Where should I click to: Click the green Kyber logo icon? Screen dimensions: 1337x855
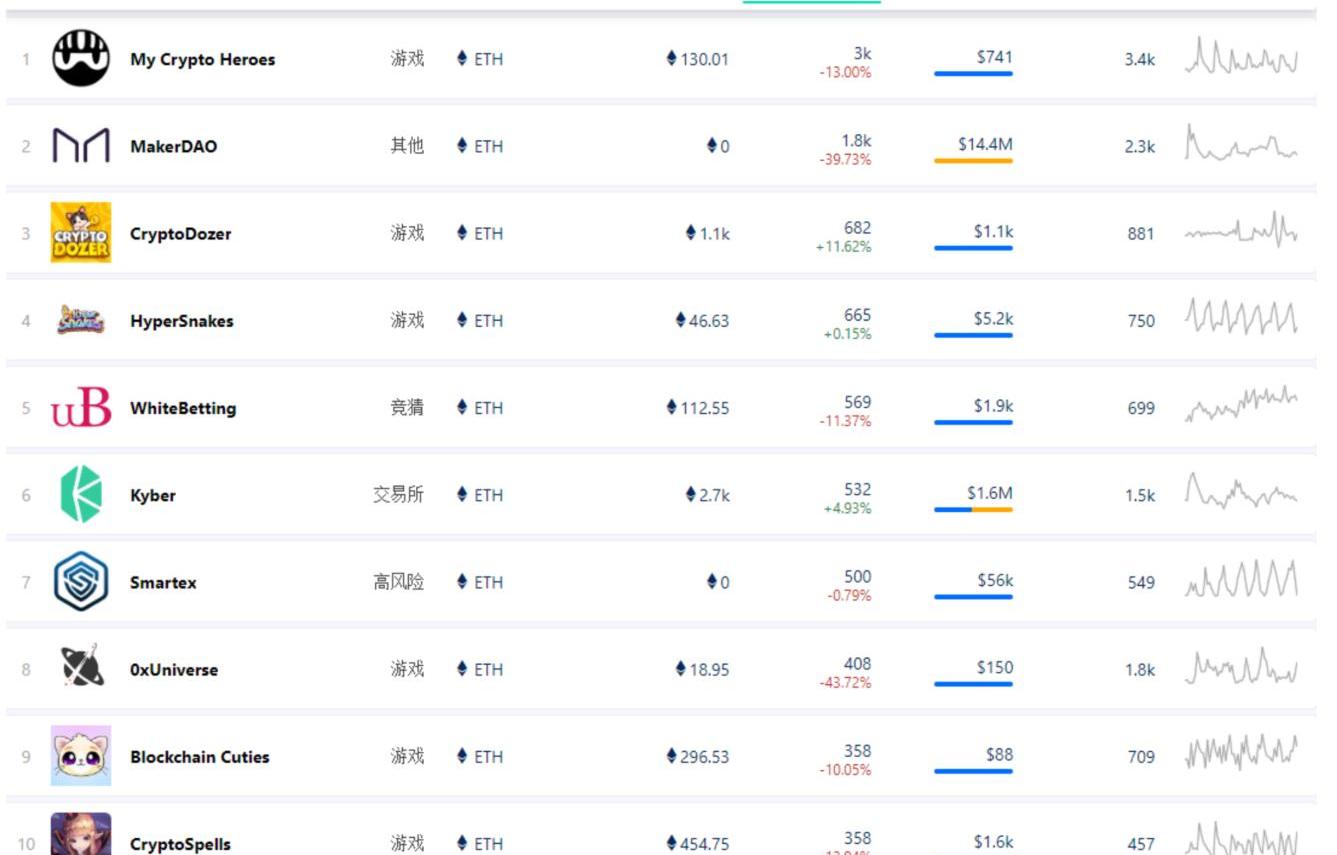(80, 494)
